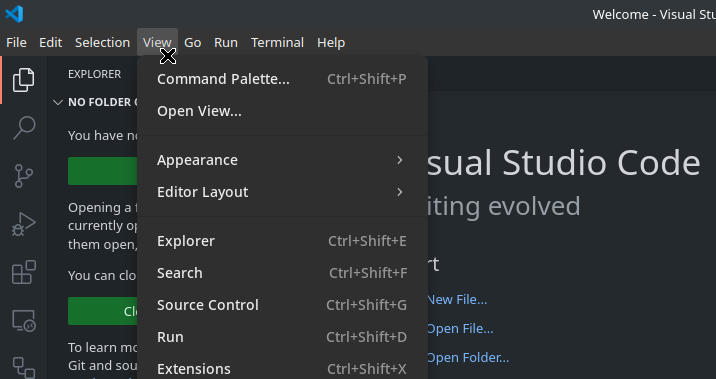Close the open View menu
Viewport: 716px width, 379px height.
coord(157,42)
